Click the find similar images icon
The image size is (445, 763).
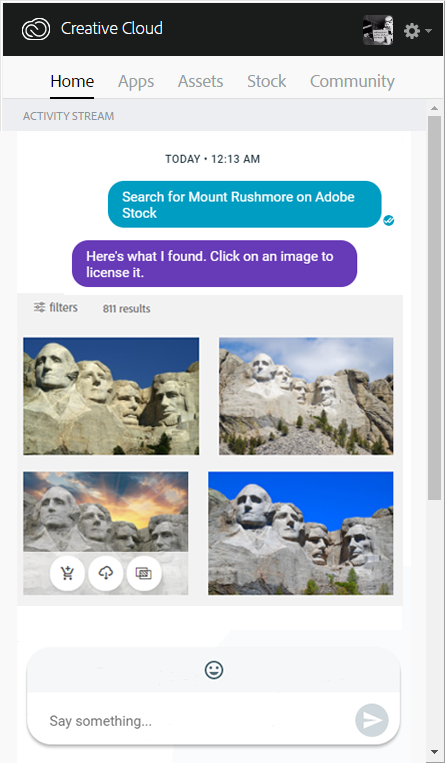[x=144, y=573]
